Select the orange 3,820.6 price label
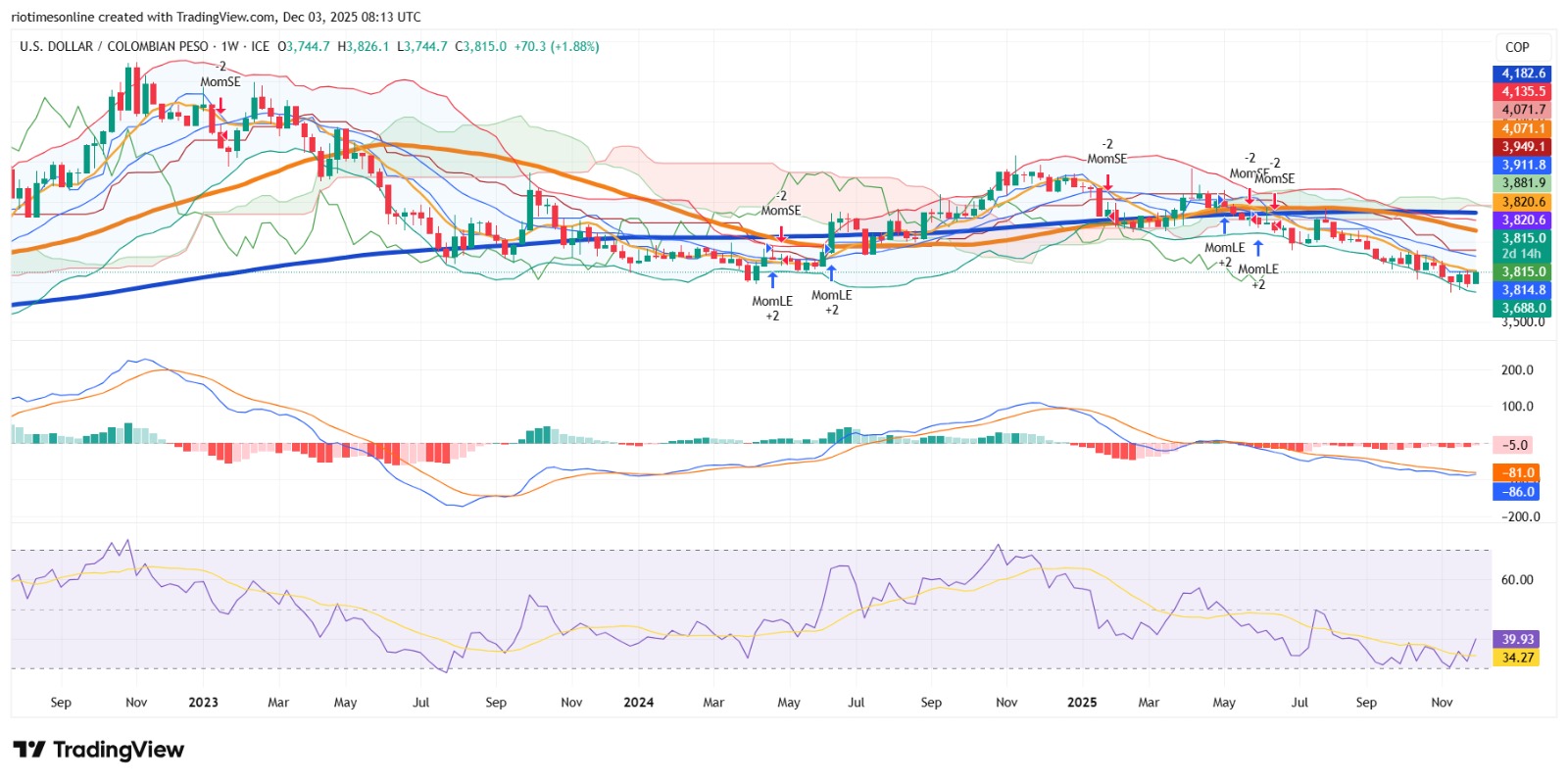The image size is (1568, 782). point(1522,202)
